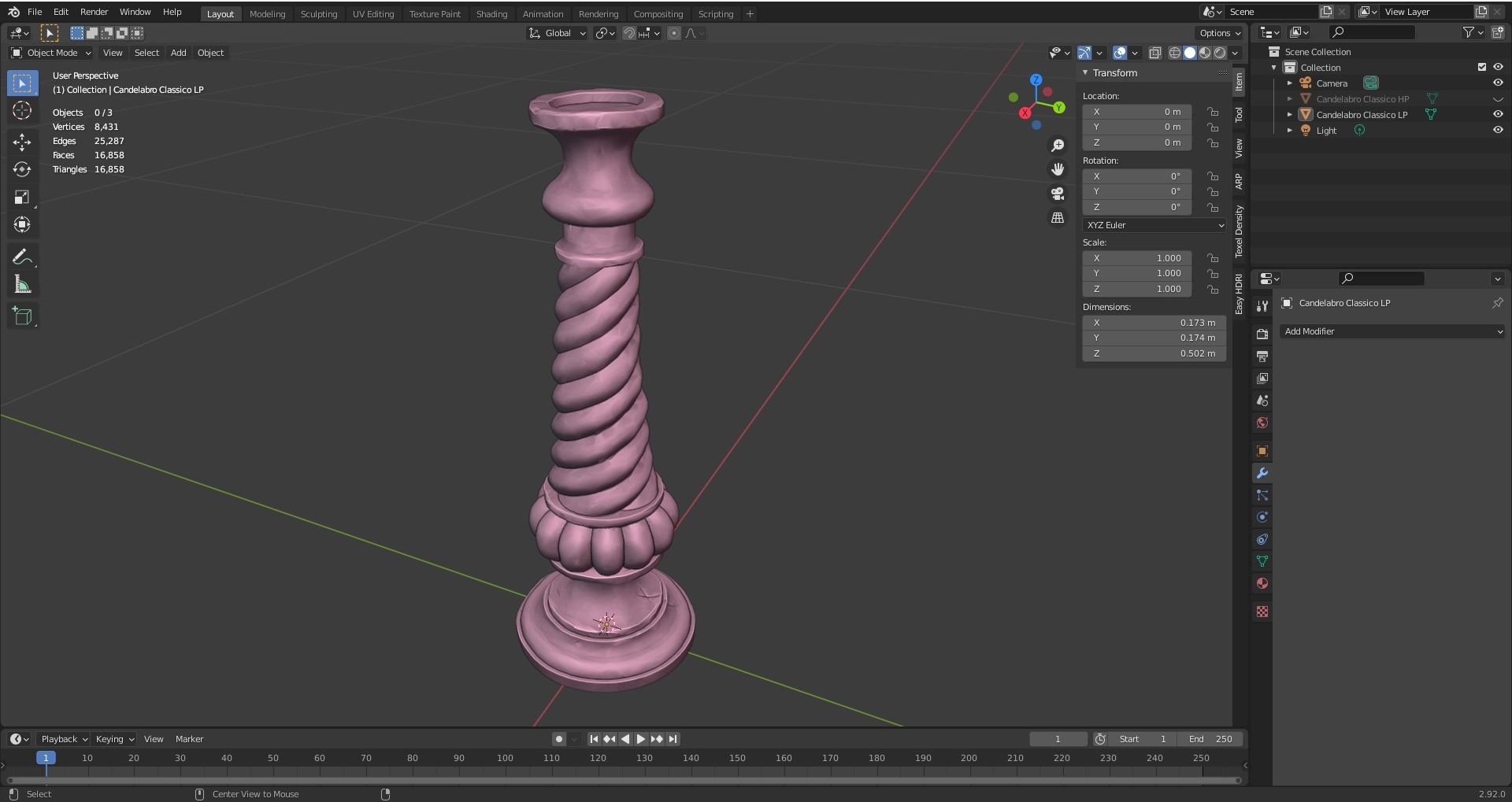Expand the Light tree item
Image resolution: width=1512 pixels, height=802 pixels.
click(x=1289, y=131)
